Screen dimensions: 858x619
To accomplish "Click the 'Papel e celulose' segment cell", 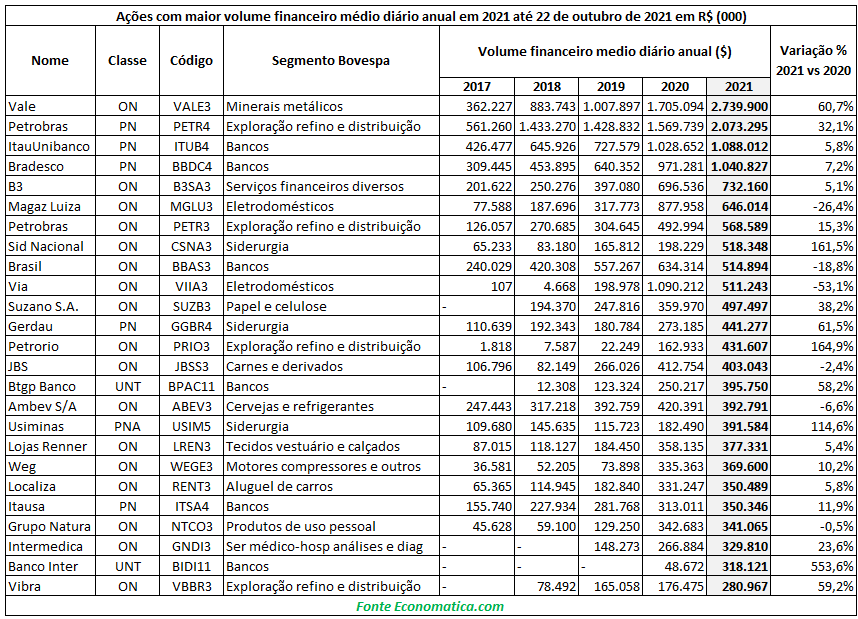I will (331, 306).
